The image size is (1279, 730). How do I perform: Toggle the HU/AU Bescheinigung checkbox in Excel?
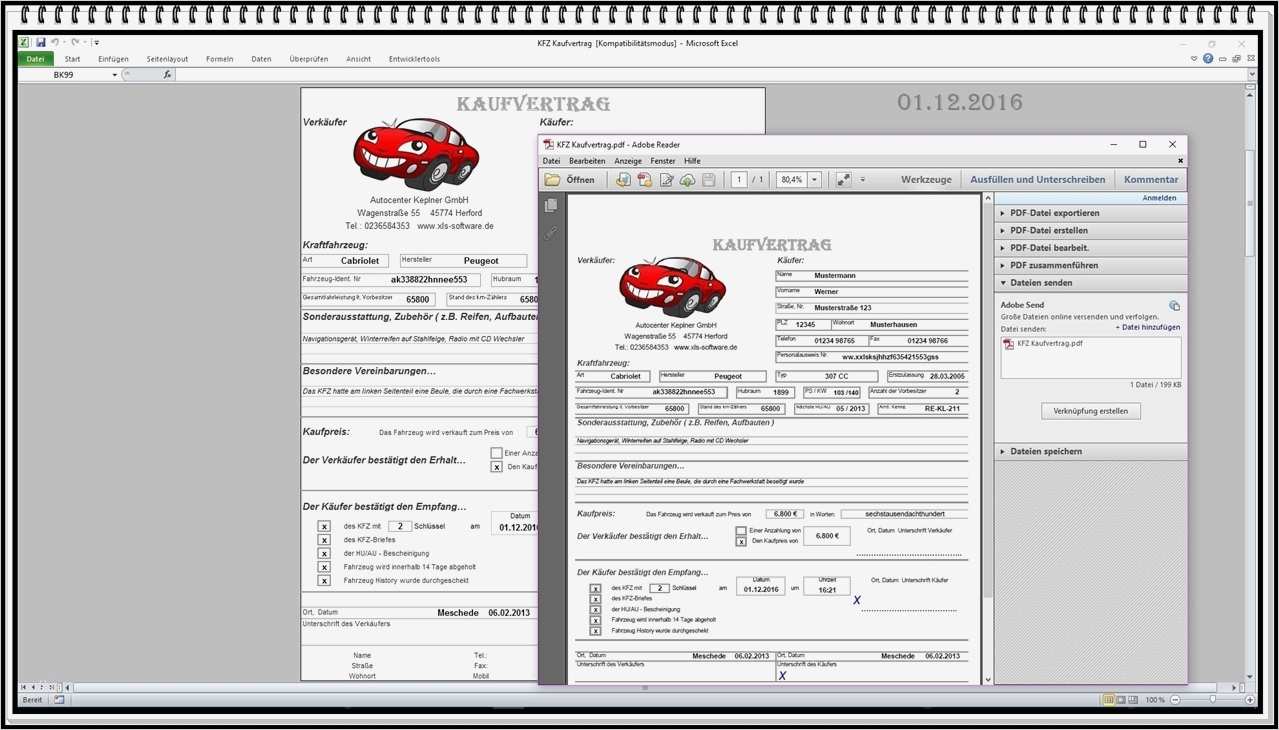pos(324,553)
